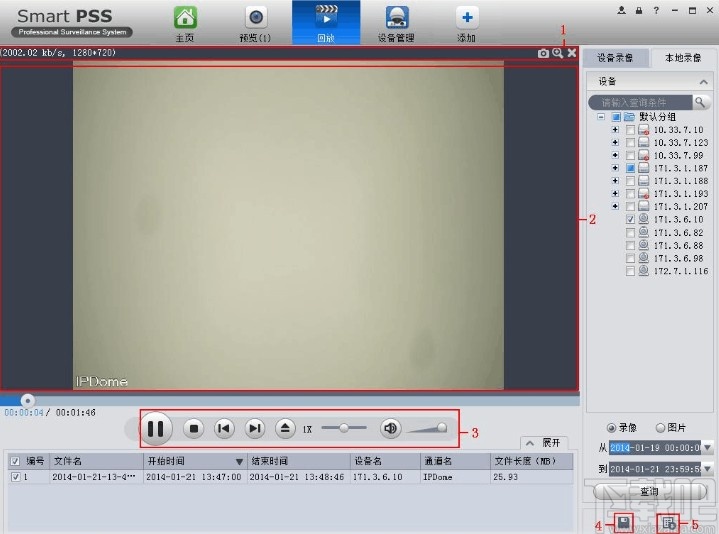Pause the video playback
Viewport: 719px width, 534px height.
pos(155,429)
